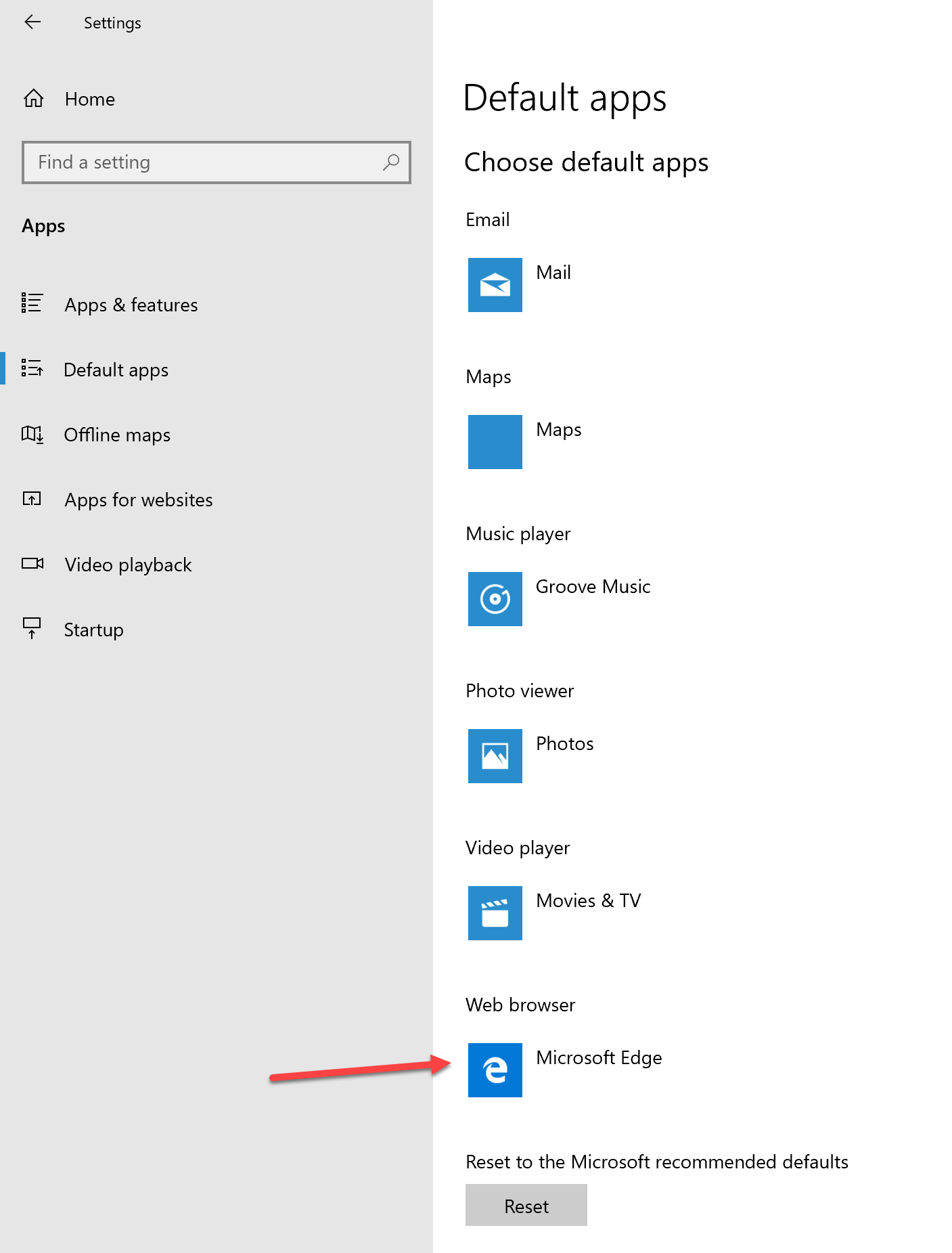Viewport: 952px width, 1253px height.
Task: Go back with the Settings arrow
Action: tap(32, 22)
